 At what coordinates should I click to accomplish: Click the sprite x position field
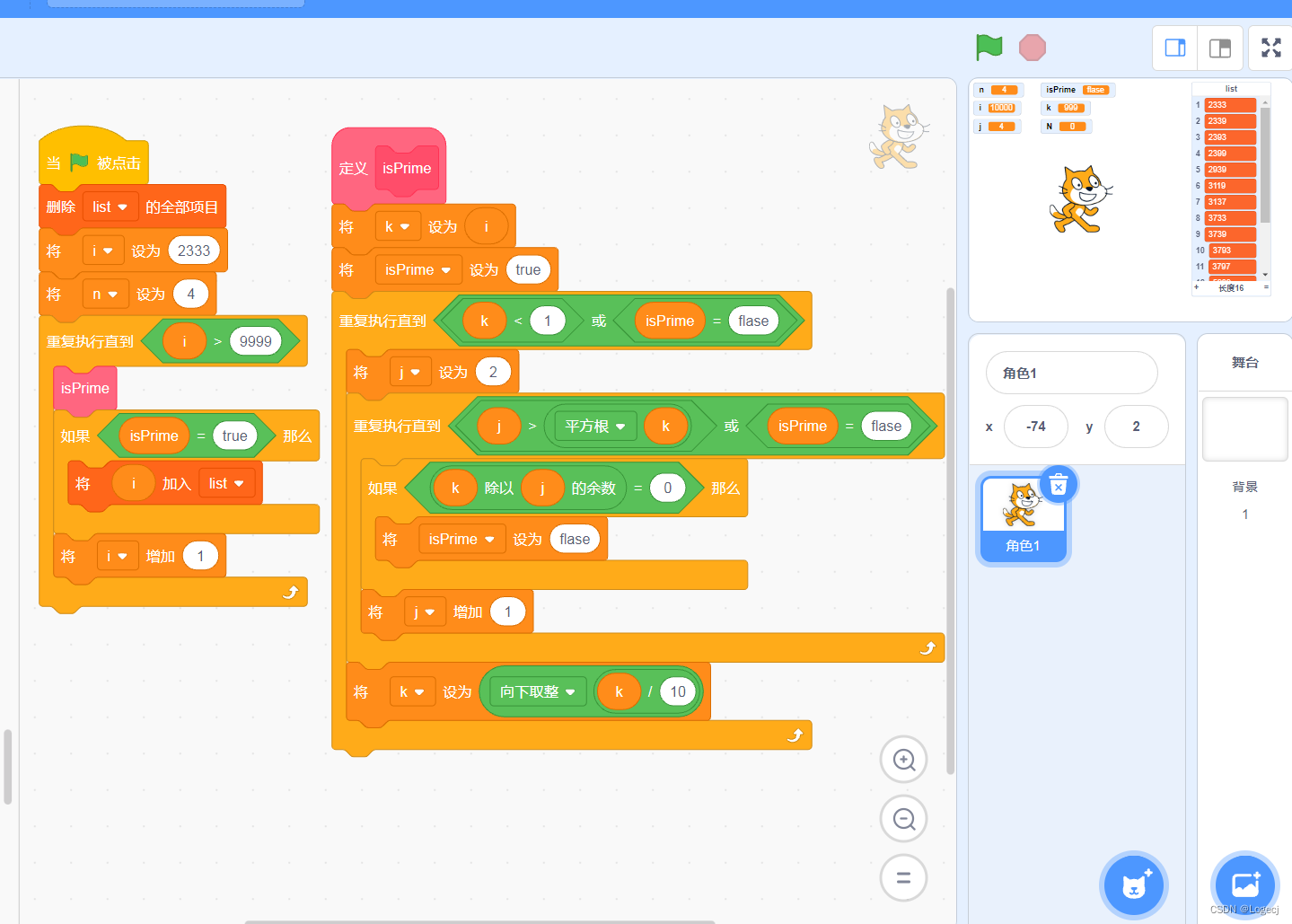1036,427
